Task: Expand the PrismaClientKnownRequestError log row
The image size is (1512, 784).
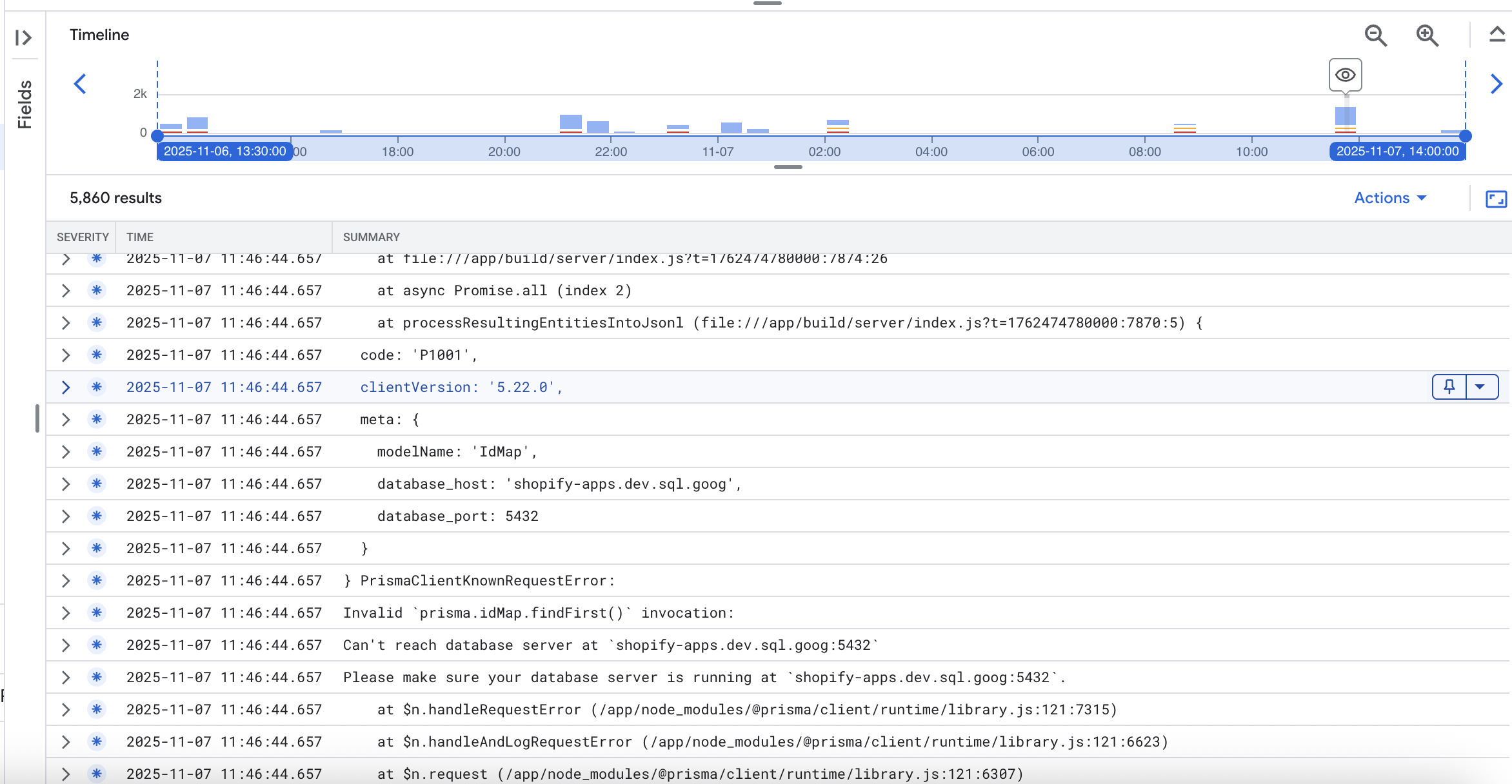Action: (66, 580)
